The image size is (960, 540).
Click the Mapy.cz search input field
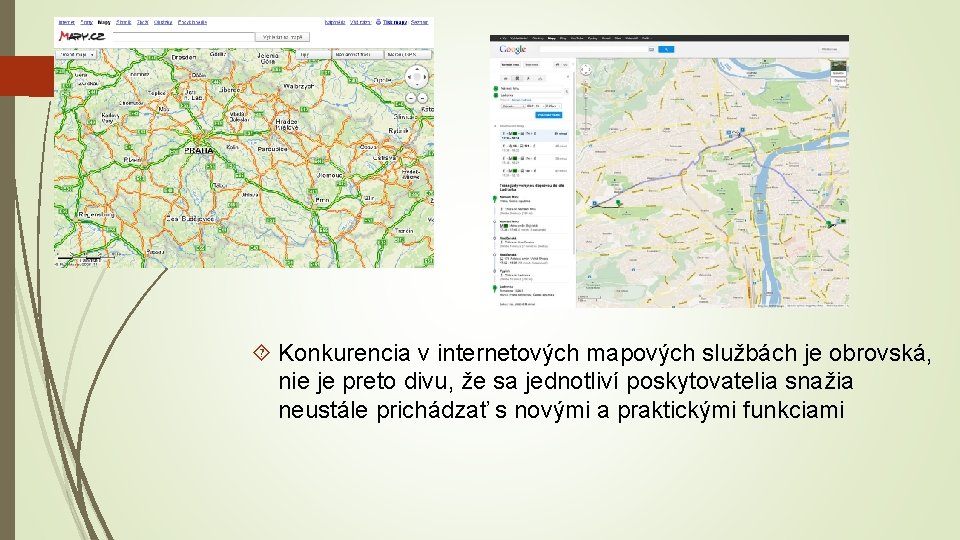click(x=183, y=37)
